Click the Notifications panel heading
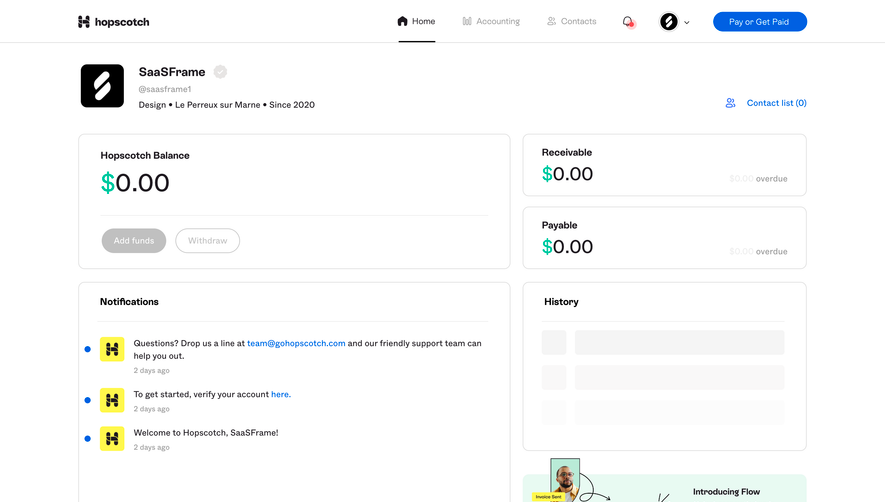The image size is (885, 502). [x=129, y=302]
